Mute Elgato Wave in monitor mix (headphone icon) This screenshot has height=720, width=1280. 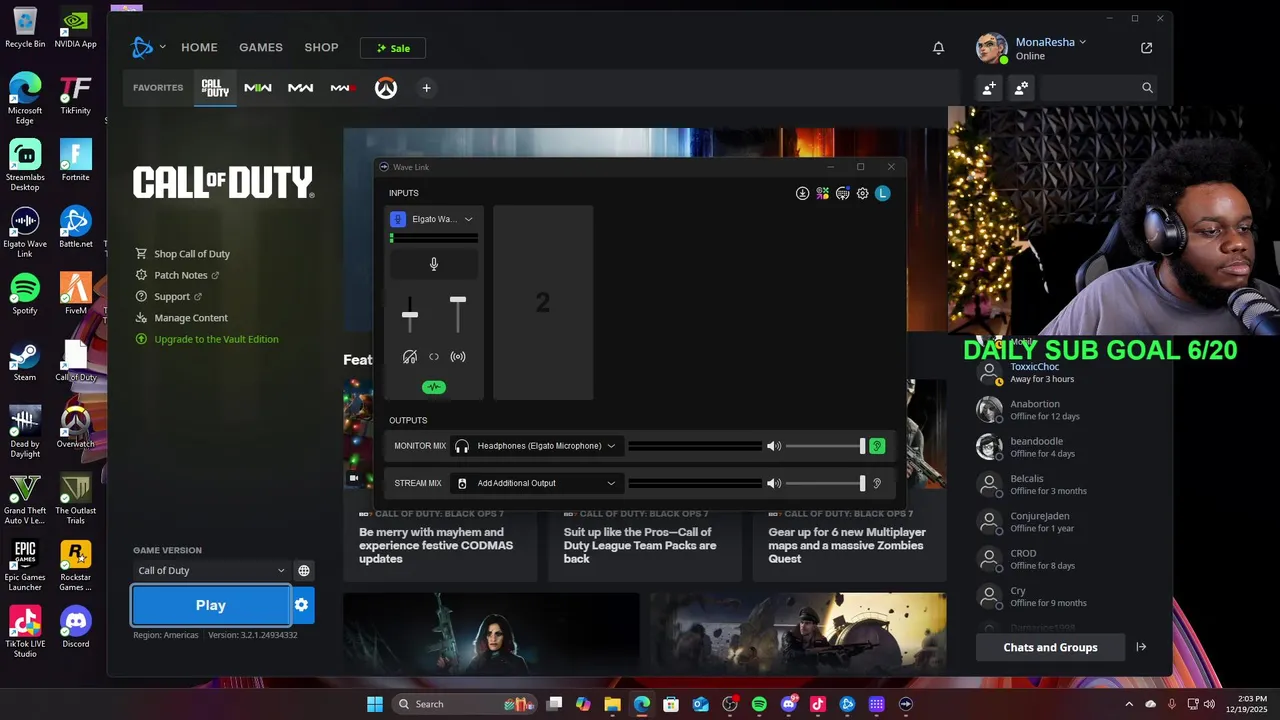(409, 357)
